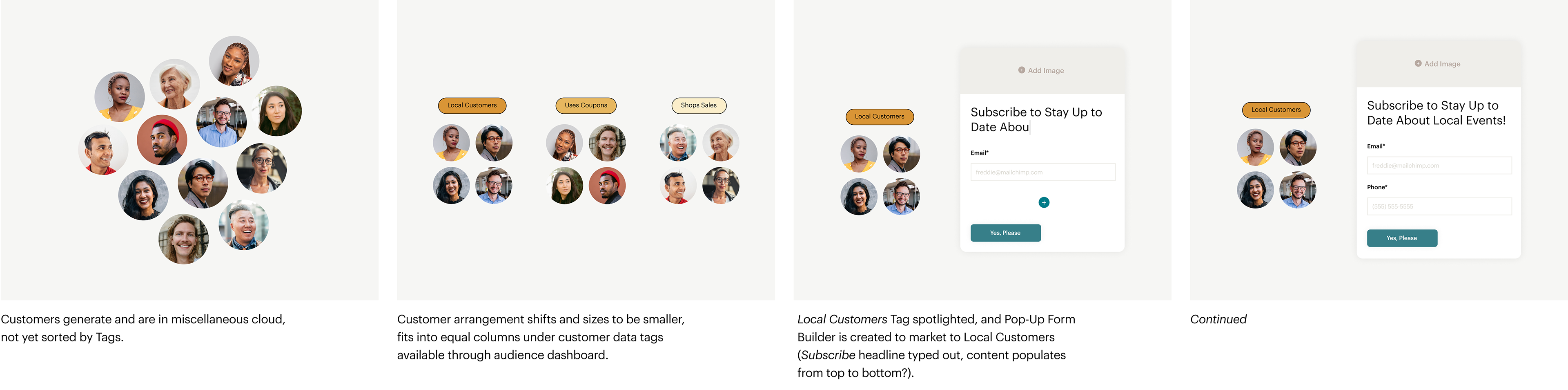This screenshot has height=390, width=1568.
Task: Click headline text being typed 'Date Abou'
Action: 1000,128
